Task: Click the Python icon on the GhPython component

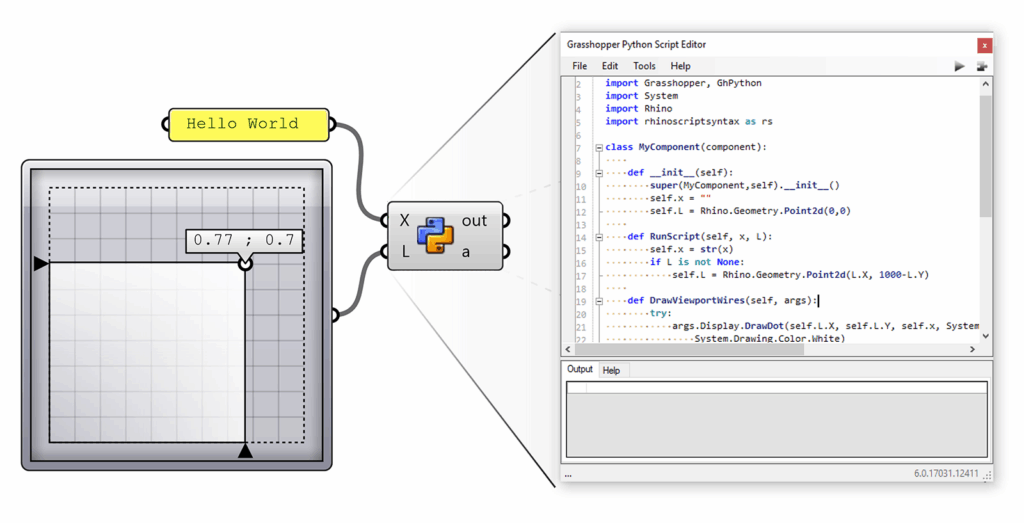Action: [x=435, y=236]
